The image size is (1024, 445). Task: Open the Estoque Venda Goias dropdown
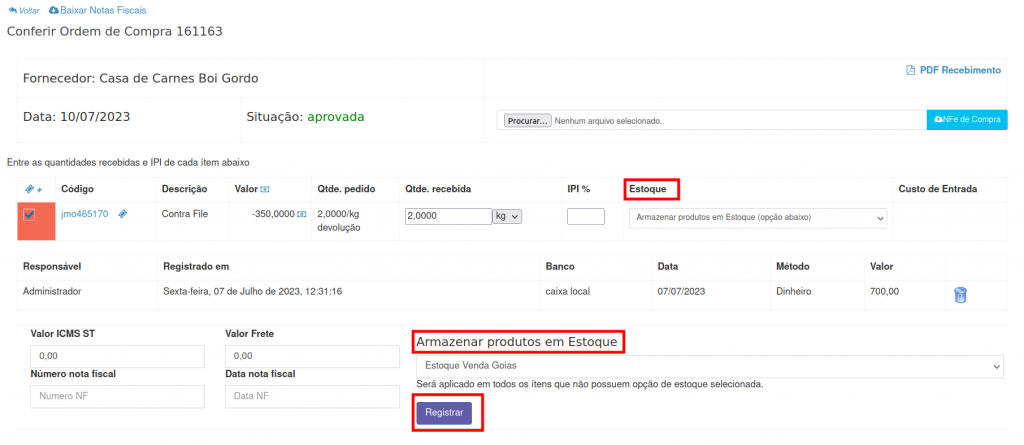709,366
